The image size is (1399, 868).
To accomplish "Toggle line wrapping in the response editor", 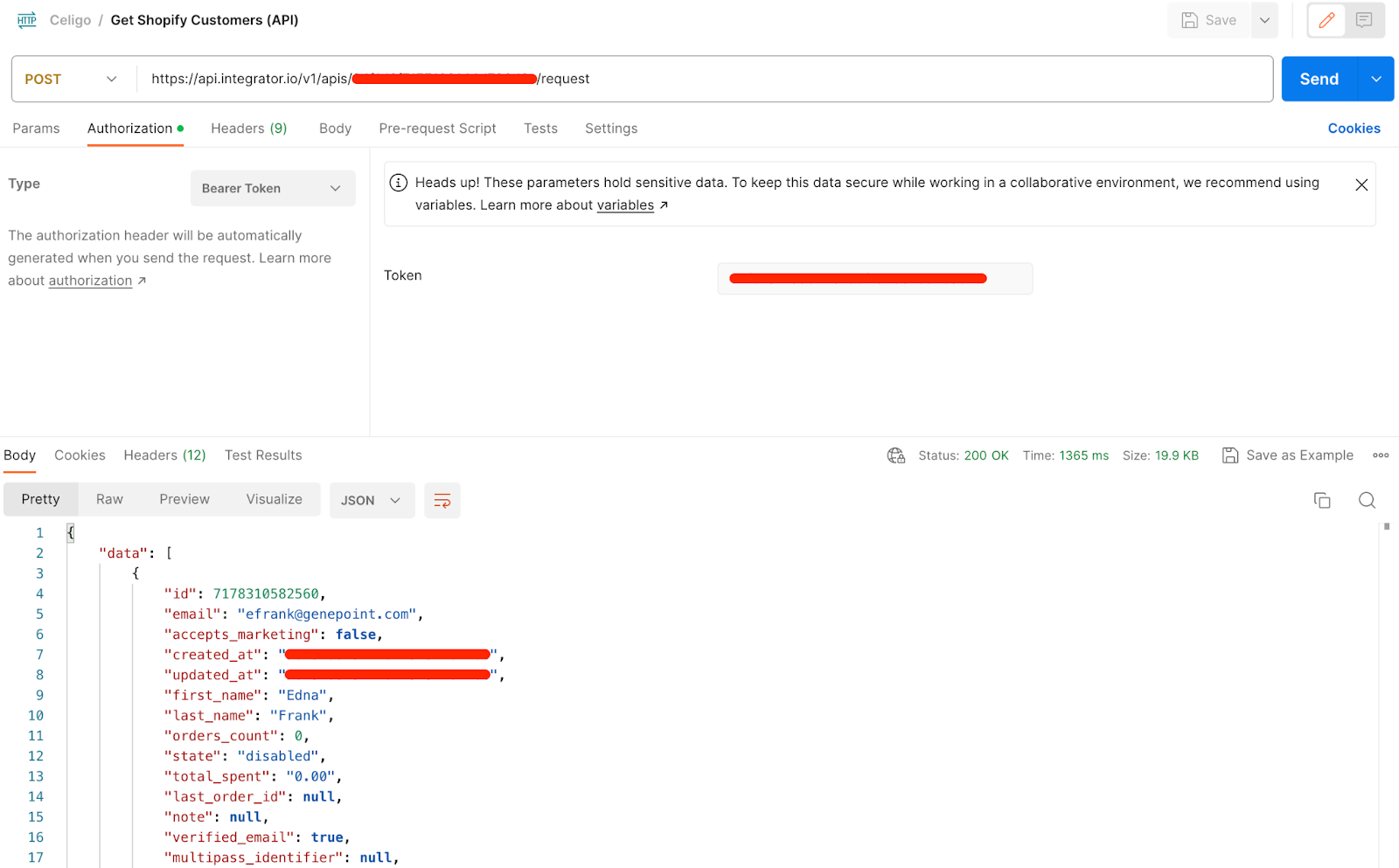I will [442, 500].
